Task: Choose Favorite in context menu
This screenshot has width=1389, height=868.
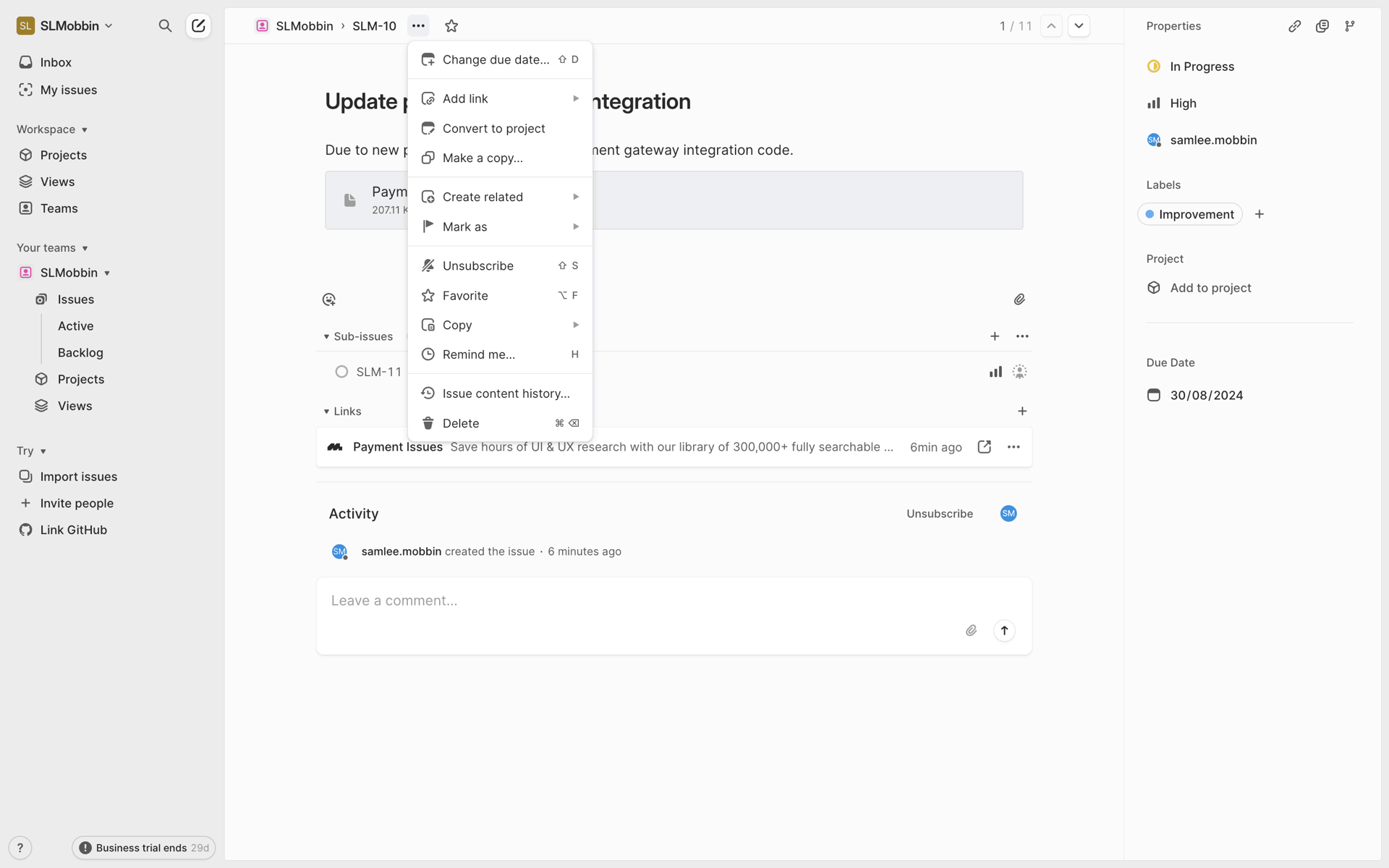Action: tap(500, 295)
